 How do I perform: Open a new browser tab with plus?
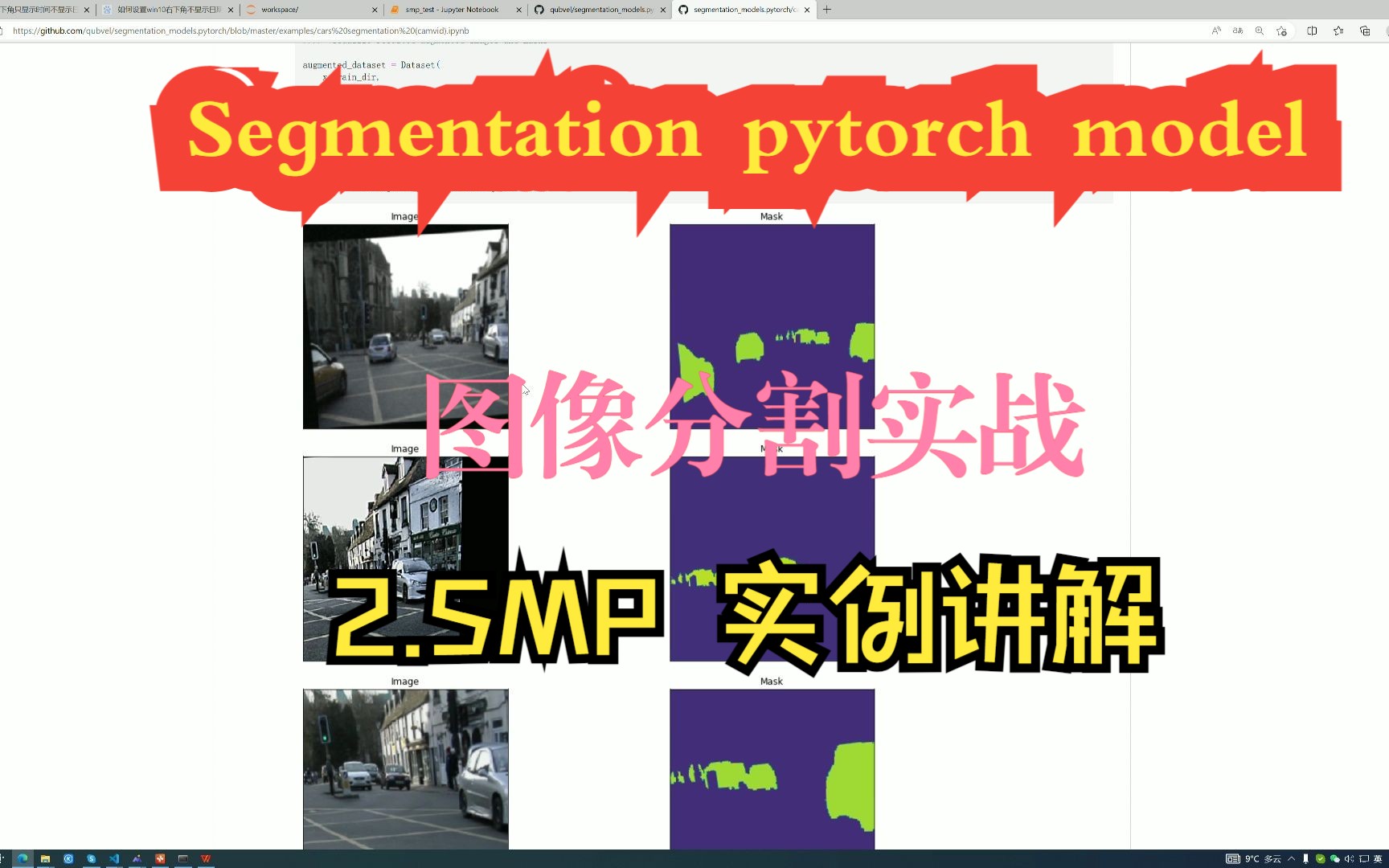click(x=827, y=10)
